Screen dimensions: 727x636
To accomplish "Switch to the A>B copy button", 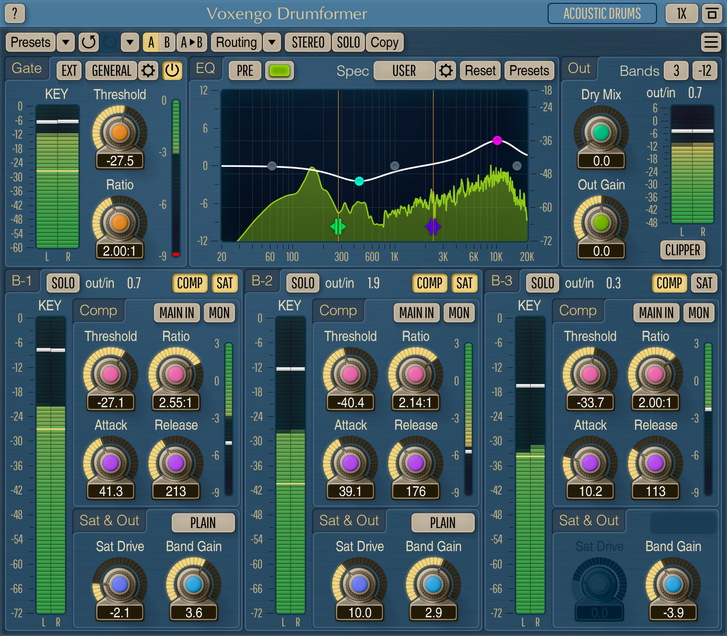I will [191, 43].
